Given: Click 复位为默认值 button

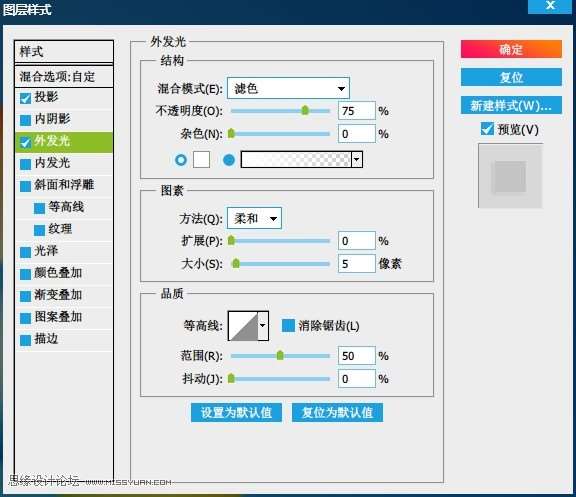Looking at the screenshot, I should point(337,412).
